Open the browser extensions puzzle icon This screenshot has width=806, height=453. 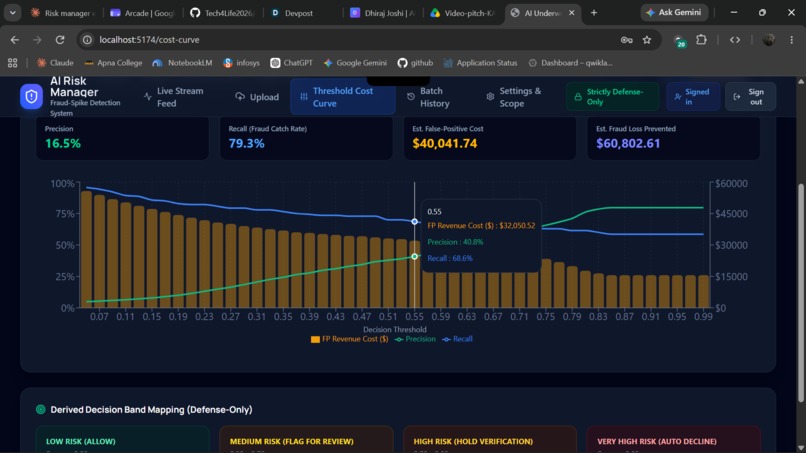[x=701, y=40]
